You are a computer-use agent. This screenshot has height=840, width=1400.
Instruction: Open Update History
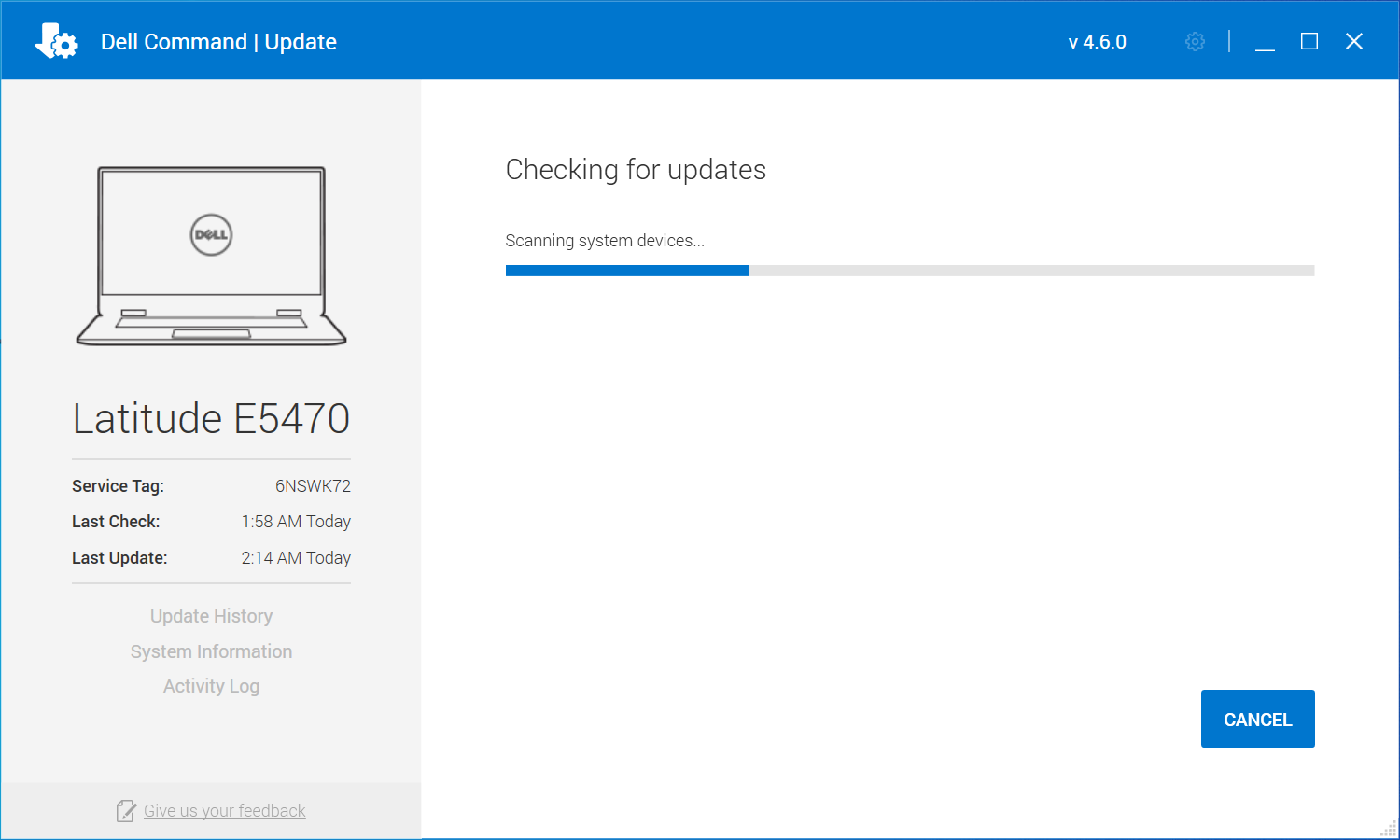[x=211, y=616]
